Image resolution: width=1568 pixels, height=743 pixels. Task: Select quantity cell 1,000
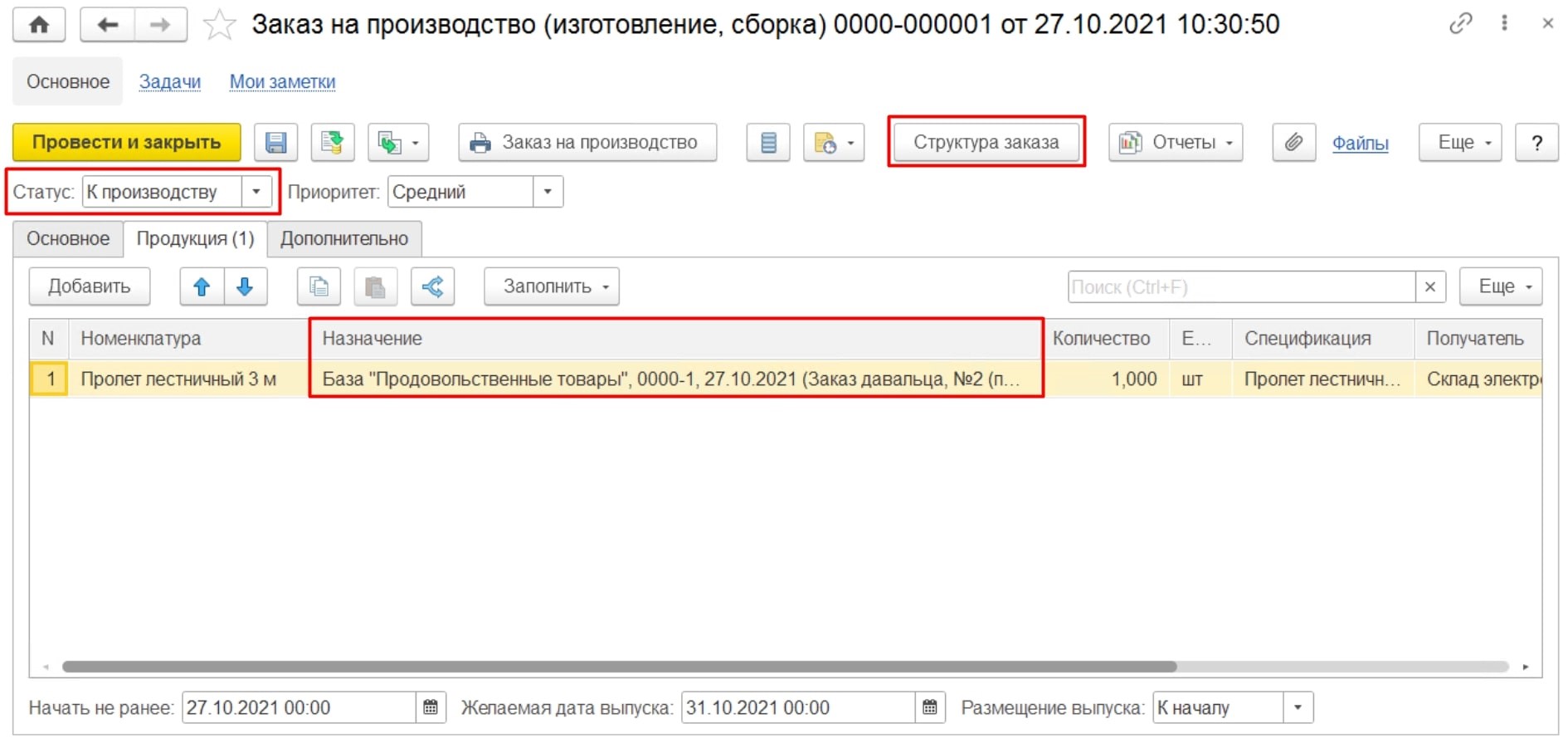pyautogui.click(x=1107, y=379)
